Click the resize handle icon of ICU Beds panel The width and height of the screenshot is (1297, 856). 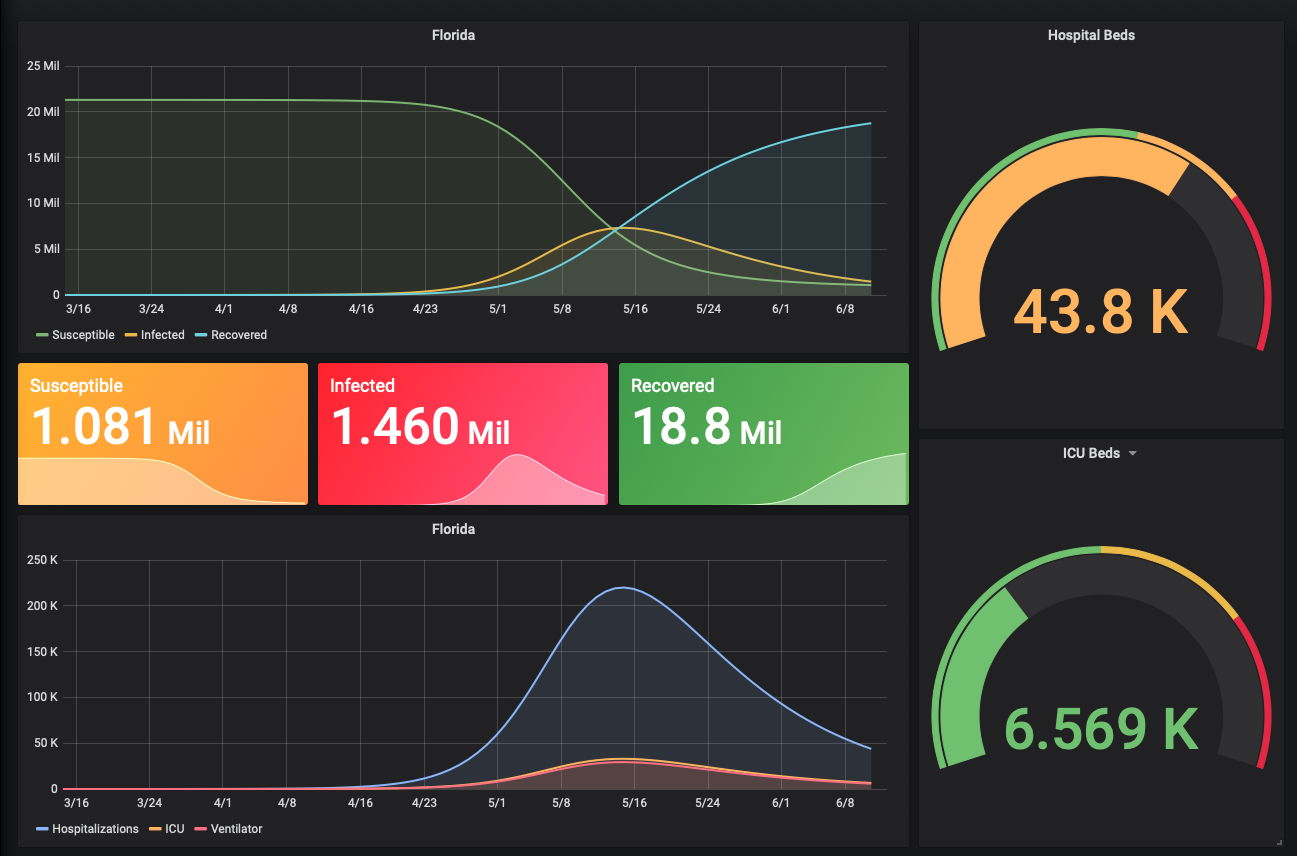(1278, 842)
